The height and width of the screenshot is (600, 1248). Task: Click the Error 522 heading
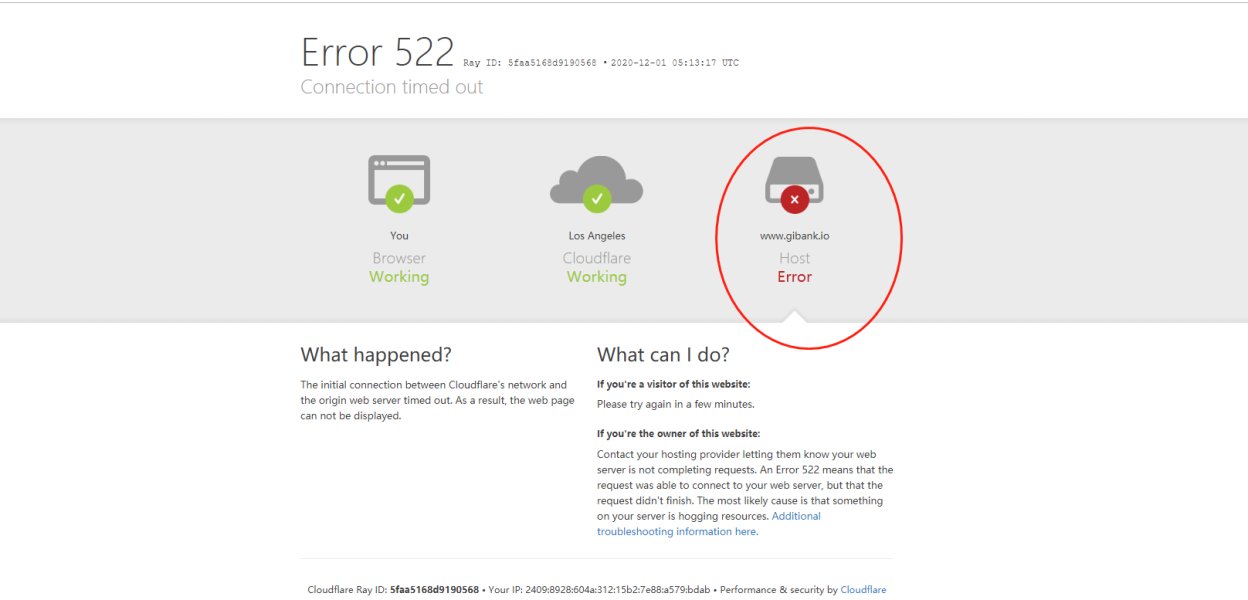(x=378, y=51)
